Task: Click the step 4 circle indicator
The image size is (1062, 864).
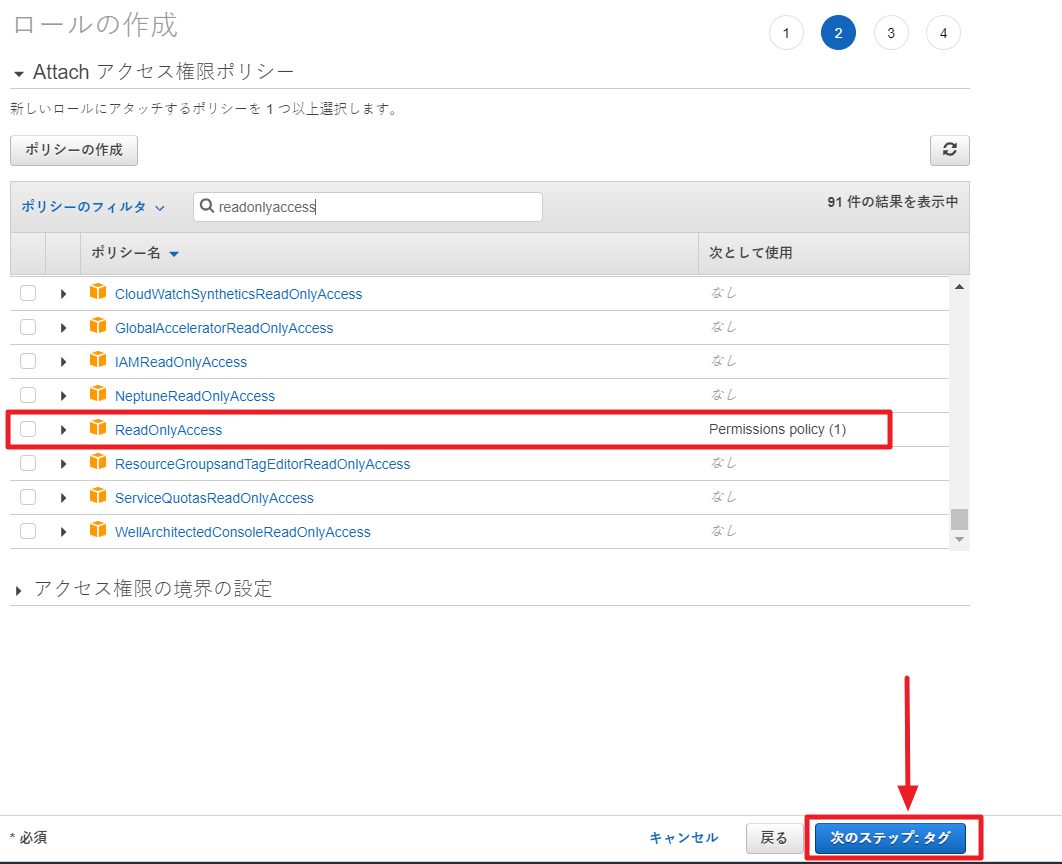Action: click(943, 33)
